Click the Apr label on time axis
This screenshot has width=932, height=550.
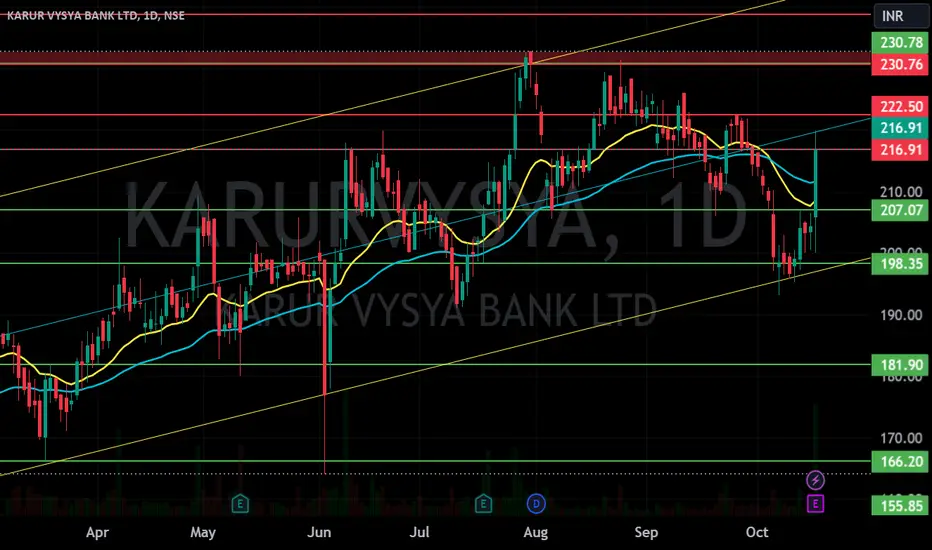coord(97,532)
